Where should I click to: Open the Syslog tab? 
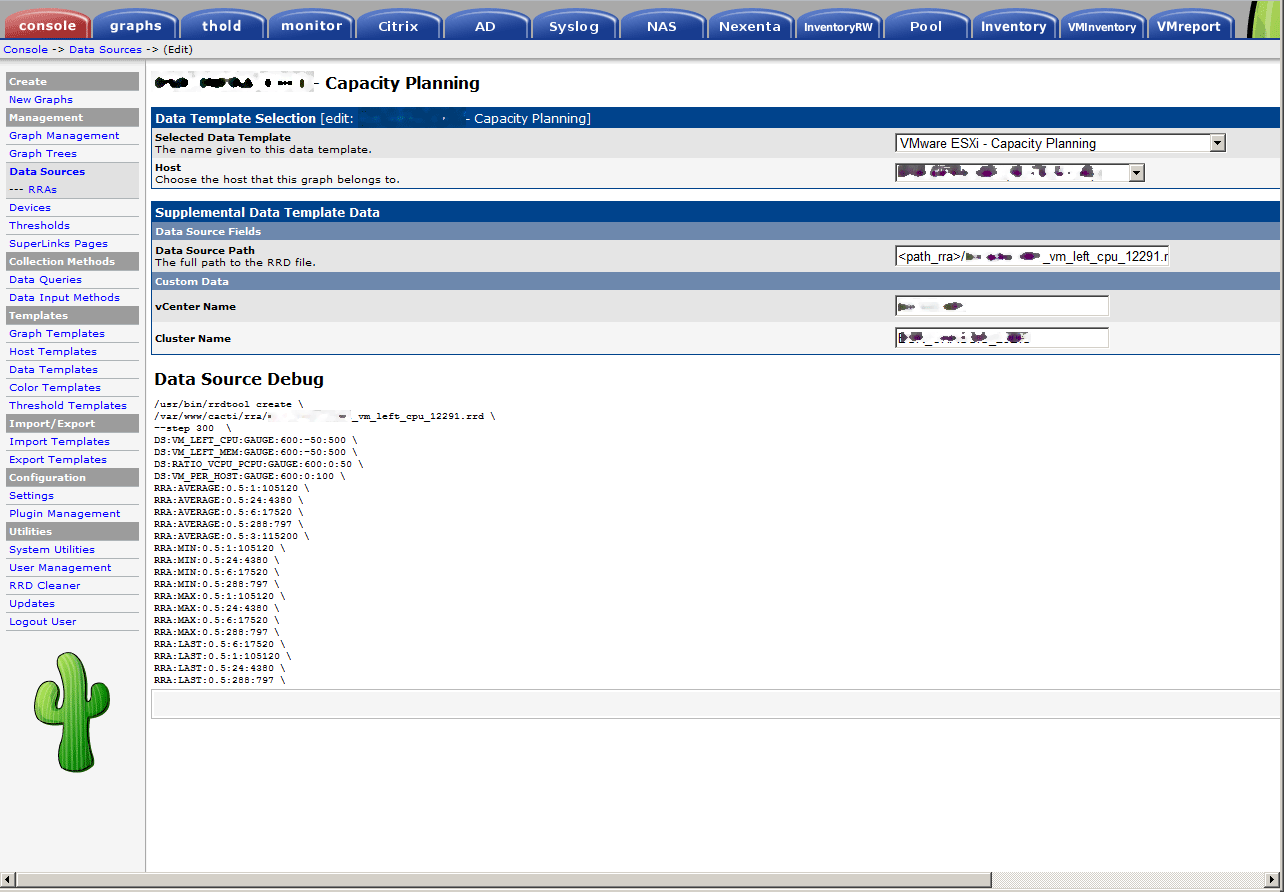574,26
